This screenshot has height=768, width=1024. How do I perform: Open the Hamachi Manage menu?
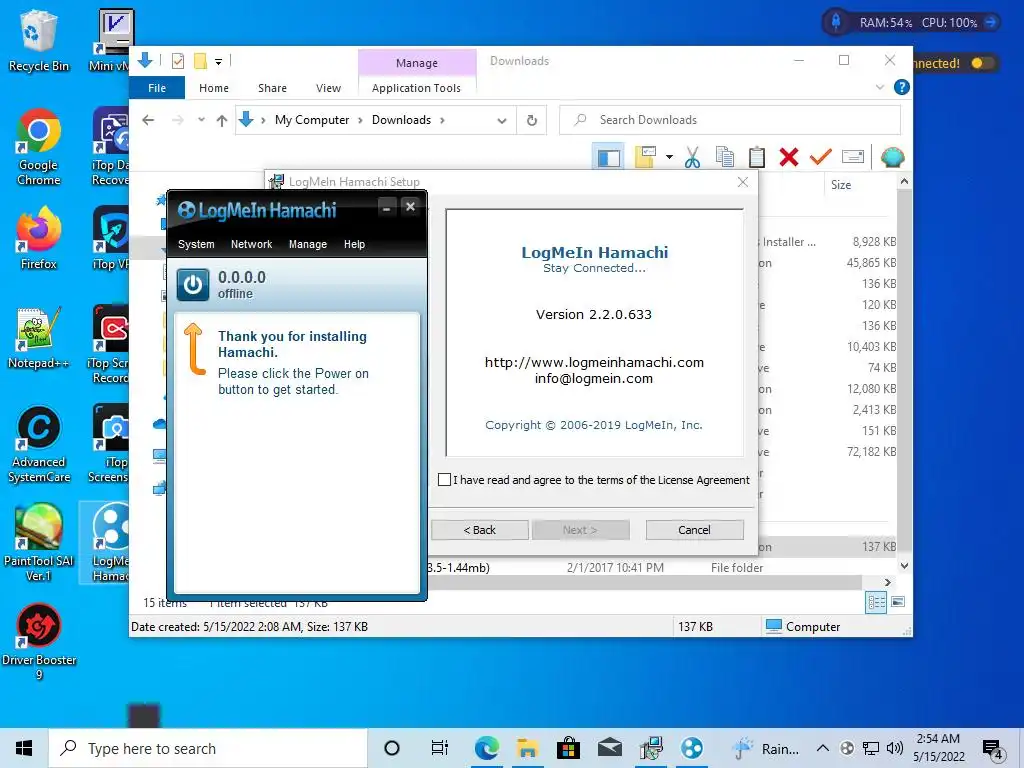[x=308, y=244]
